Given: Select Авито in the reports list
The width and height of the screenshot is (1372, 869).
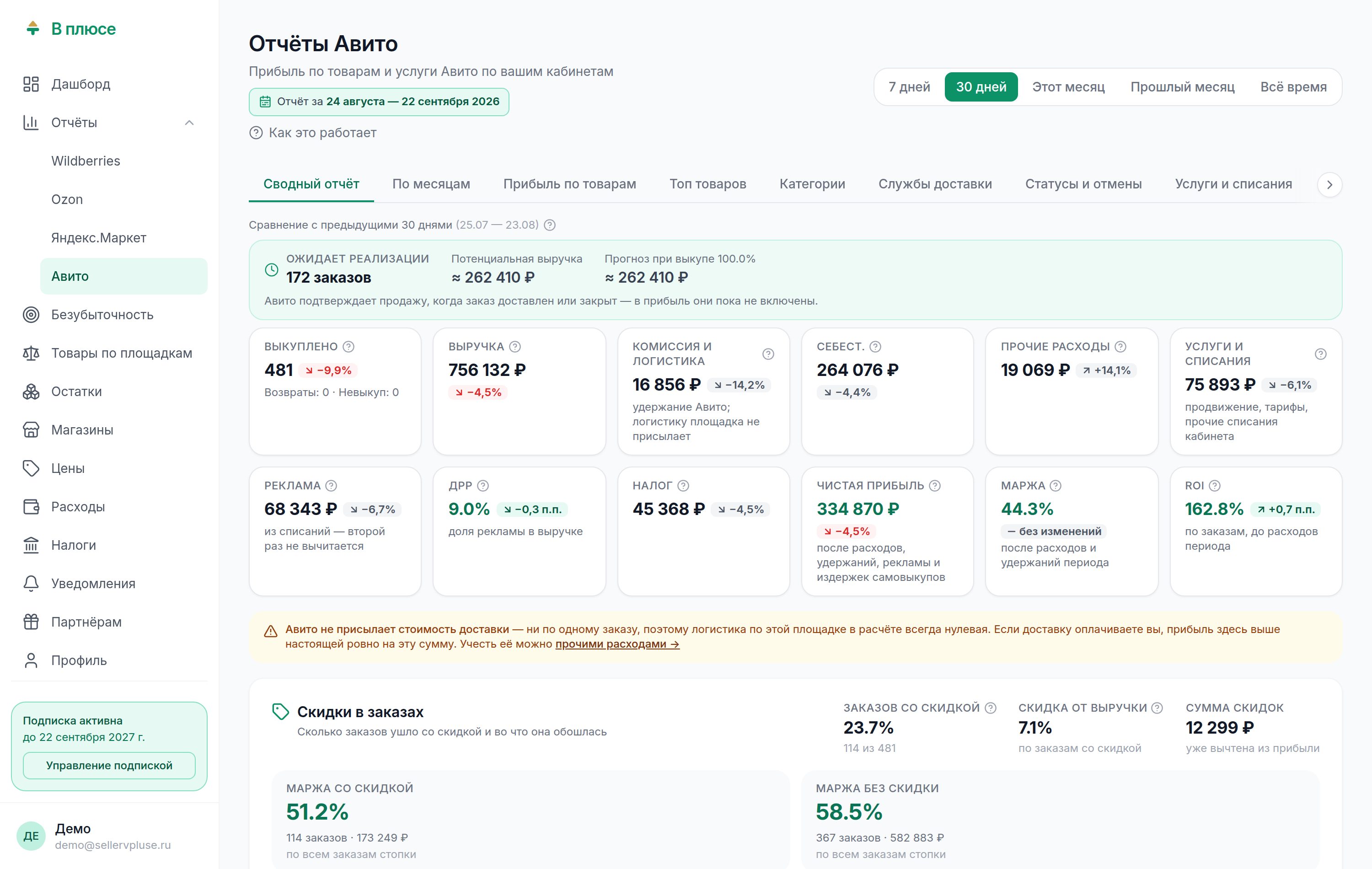Looking at the screenshot, I should pyautogui.click(x=123, y=276).
